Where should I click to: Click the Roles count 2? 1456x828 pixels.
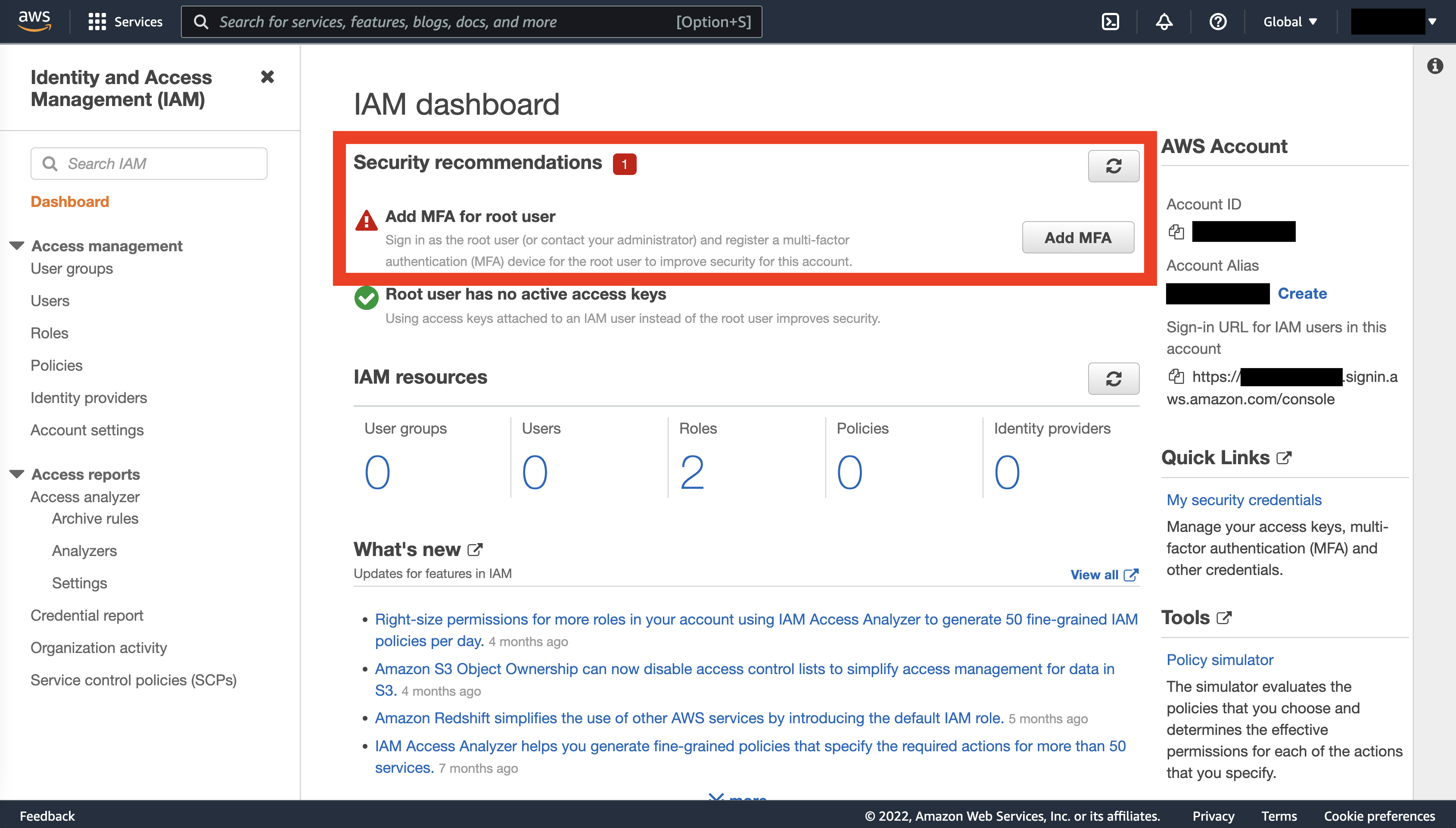coord(692,472)
